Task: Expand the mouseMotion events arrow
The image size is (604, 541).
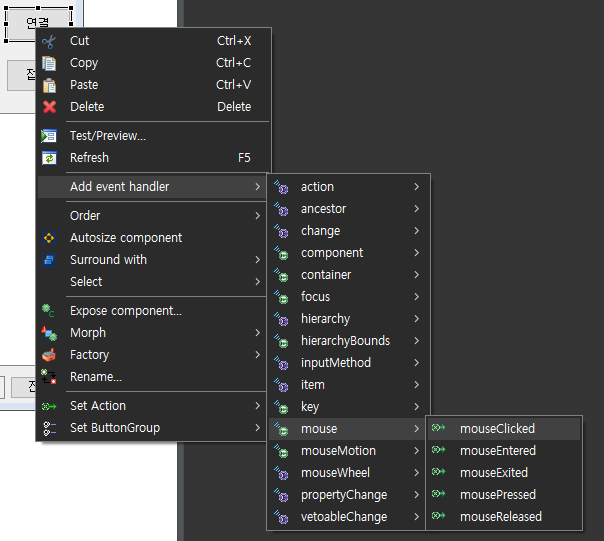Action: click(x=416, y=450)
